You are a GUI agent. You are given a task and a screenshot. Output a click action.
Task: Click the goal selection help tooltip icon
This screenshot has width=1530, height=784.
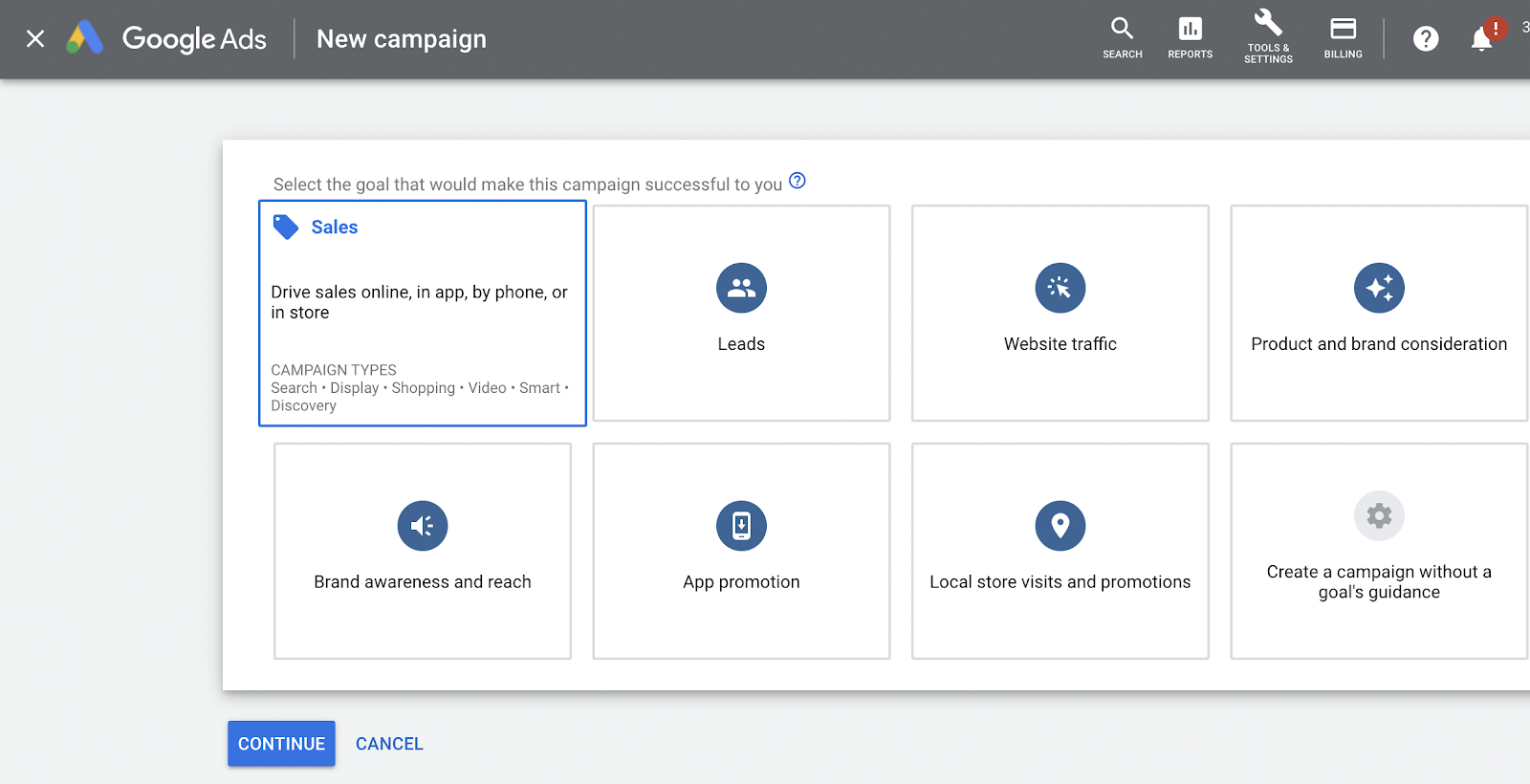coord(798,181)
